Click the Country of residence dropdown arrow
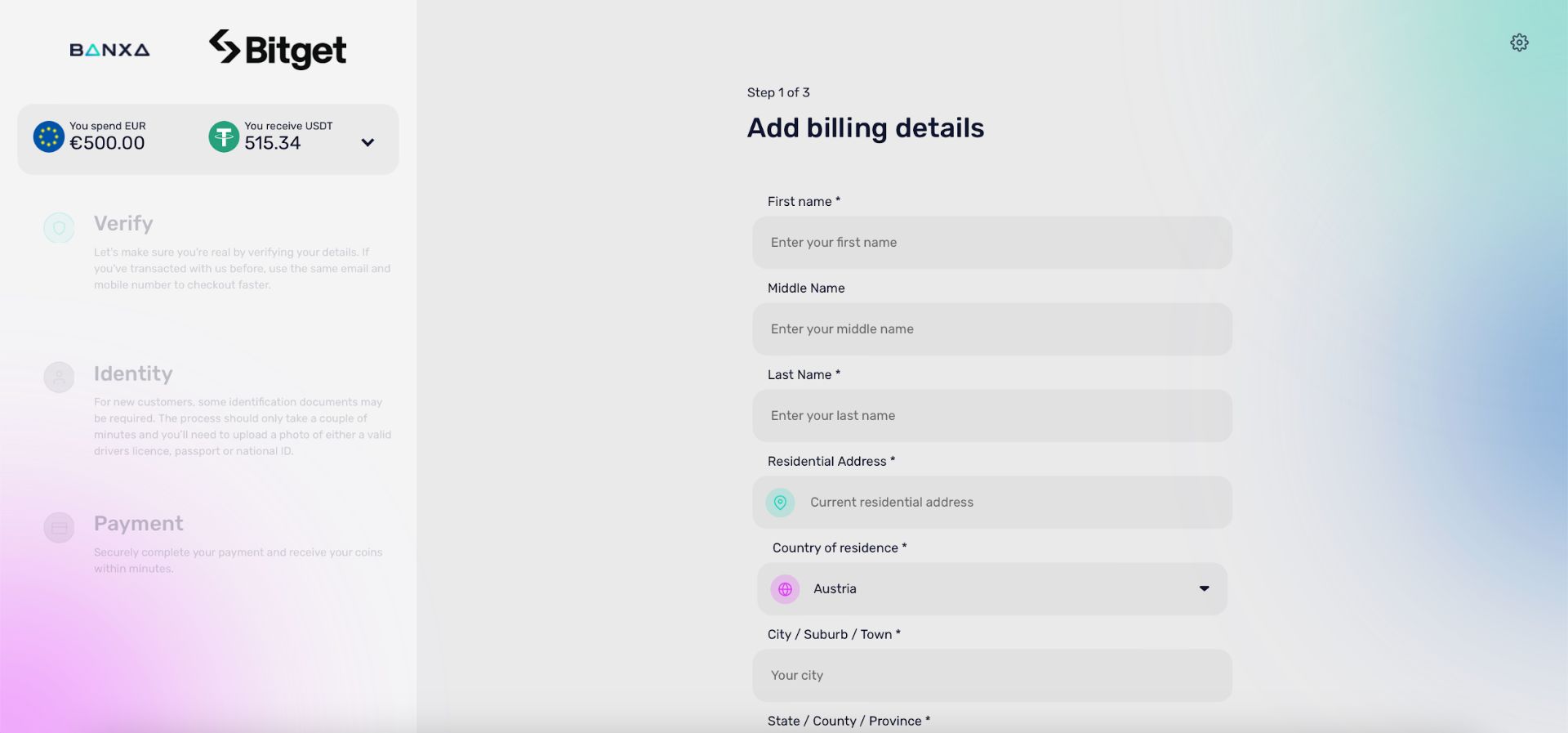This screenshot has height=733, width=1568. pyautogui.click(x=1204, y=588)
